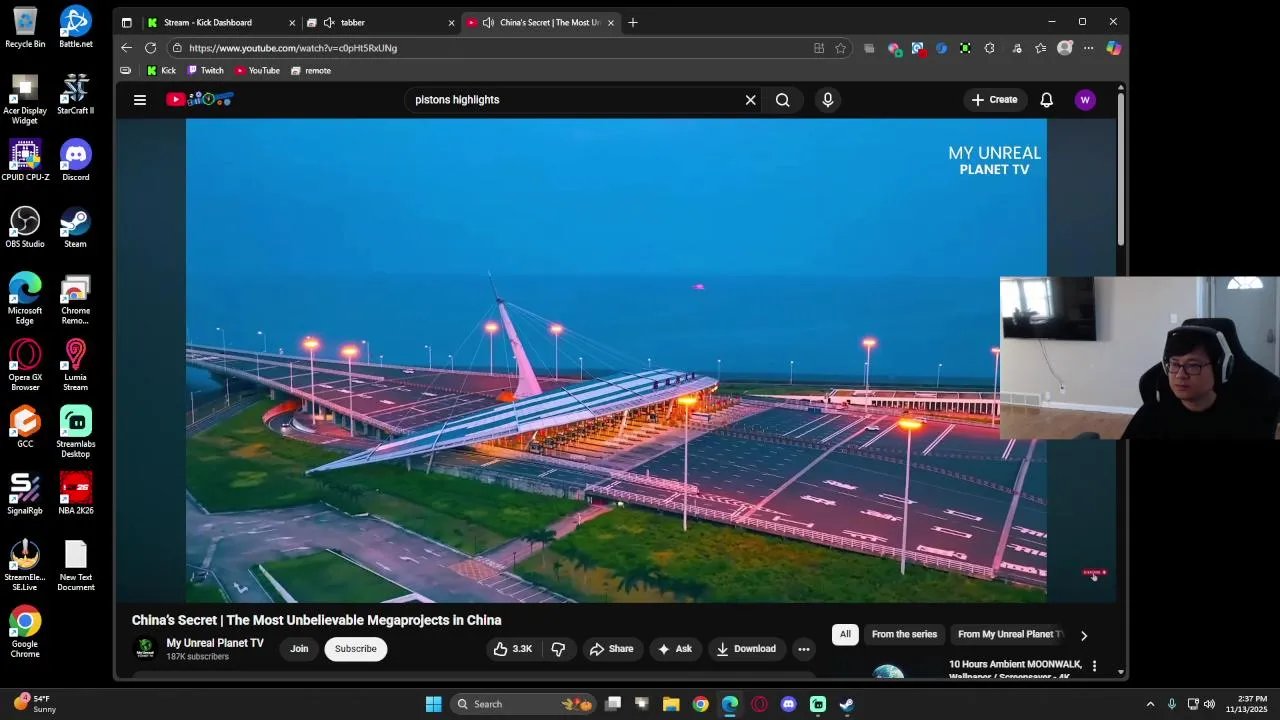The image size is (1280, 720).
Task: Open Kick bookmark in favorites bar
Action: [161, 71]
